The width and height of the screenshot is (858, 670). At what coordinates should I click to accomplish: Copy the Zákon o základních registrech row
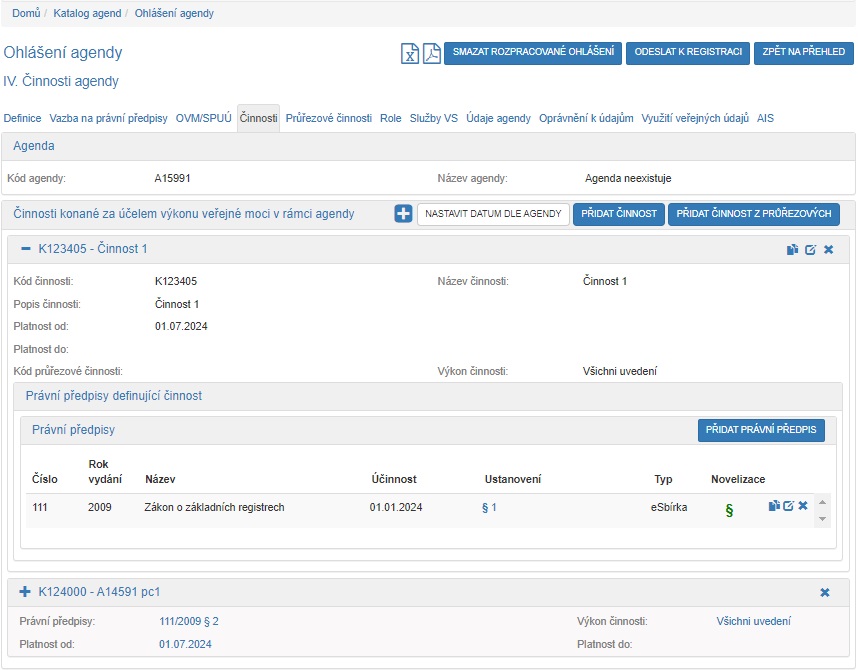774,506
